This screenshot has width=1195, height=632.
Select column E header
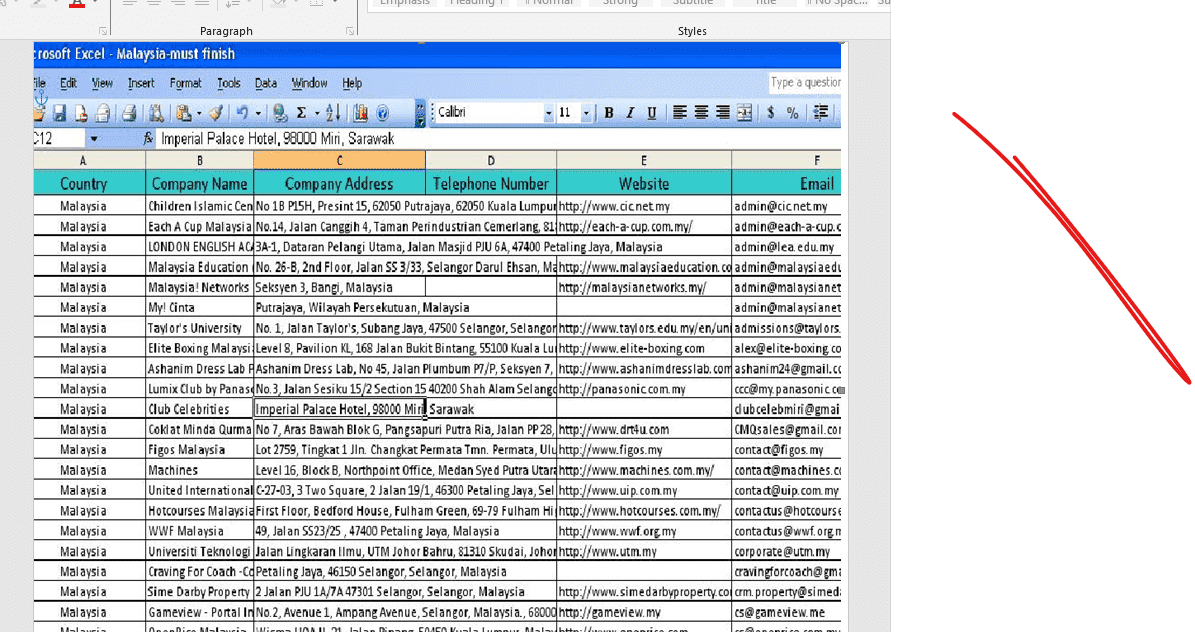point(644,160)
